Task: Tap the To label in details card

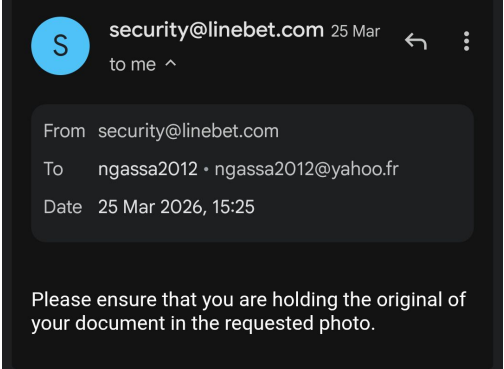Action: pos(53,169)
